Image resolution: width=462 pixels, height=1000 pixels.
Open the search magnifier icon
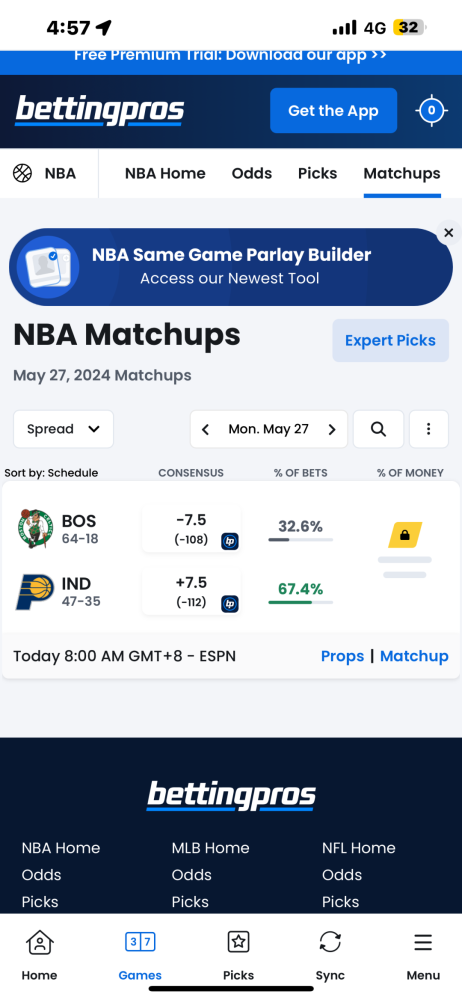coord(378,429)
